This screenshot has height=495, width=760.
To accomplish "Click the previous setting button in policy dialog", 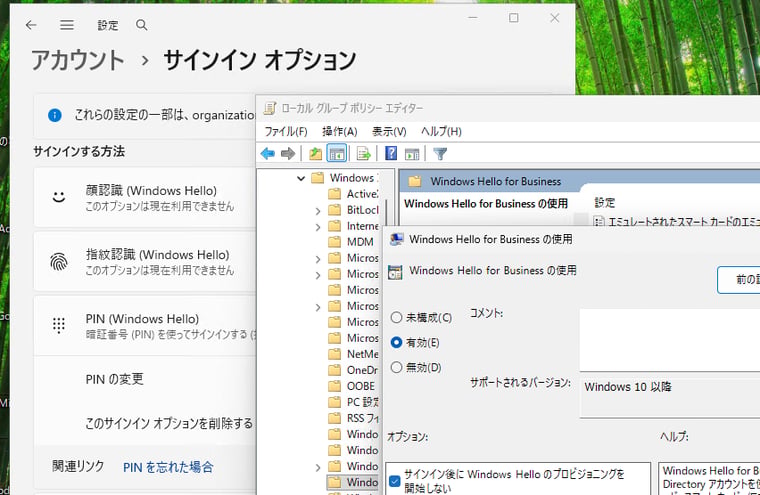I will pos(738,279).
